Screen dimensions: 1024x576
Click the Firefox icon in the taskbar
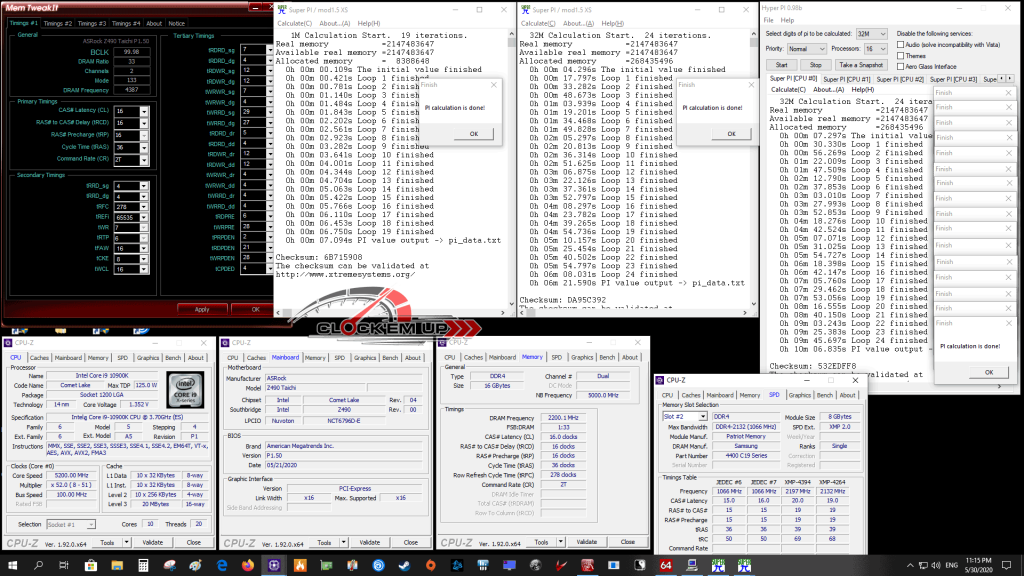(x=249, y=565)
